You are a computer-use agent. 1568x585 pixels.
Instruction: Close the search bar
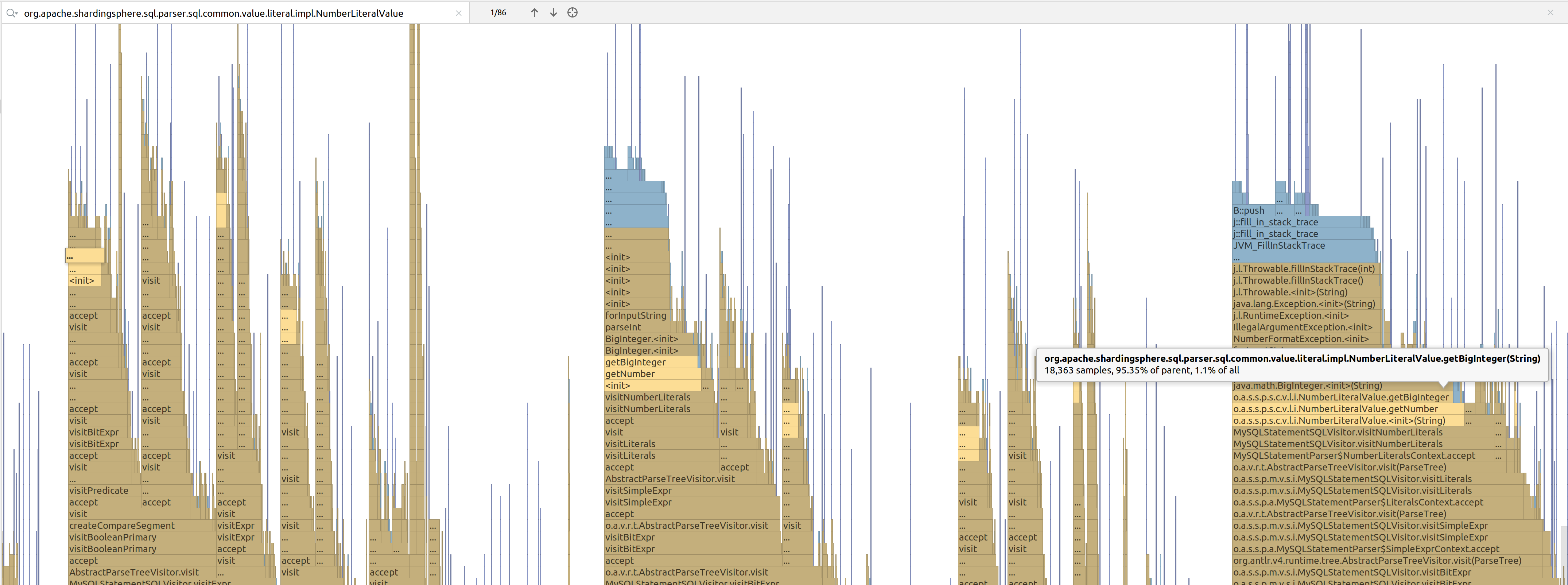tap(1550, 13)
